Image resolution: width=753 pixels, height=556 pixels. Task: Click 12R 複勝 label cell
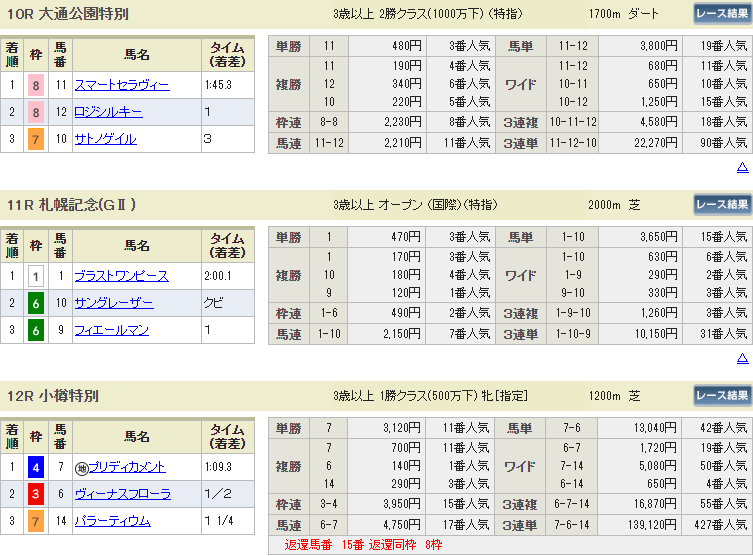pos(289,466)
